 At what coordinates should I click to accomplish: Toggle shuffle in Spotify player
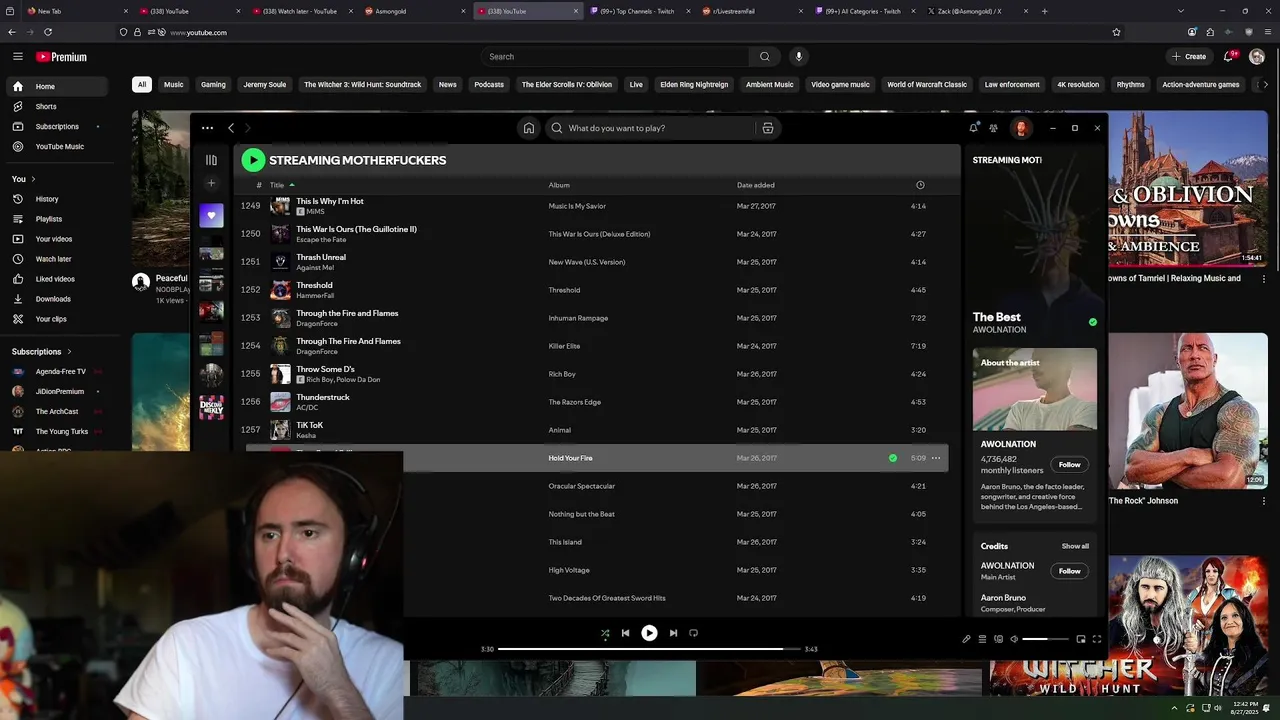tap(605, 633)
